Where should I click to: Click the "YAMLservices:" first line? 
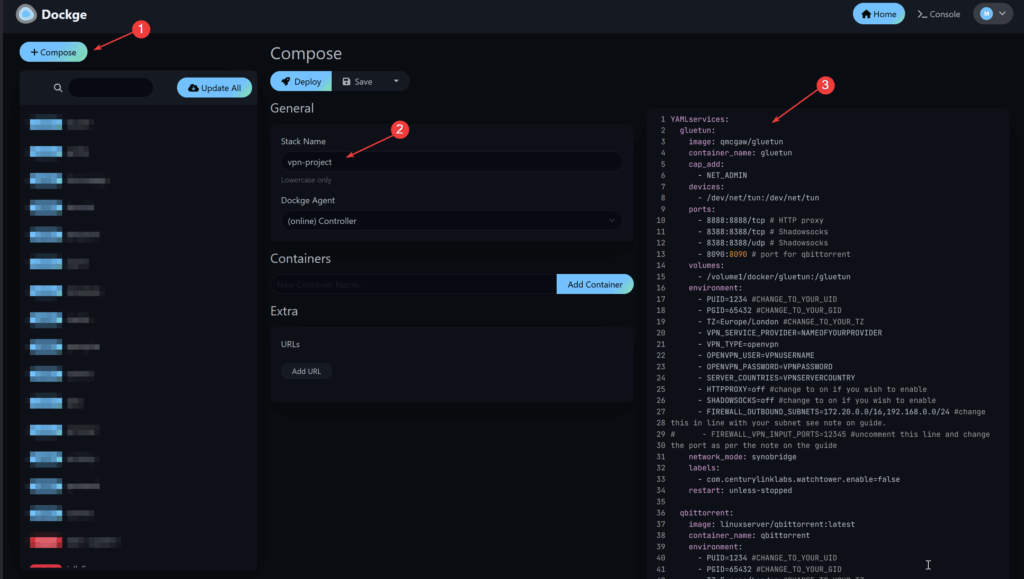point(699,119)
